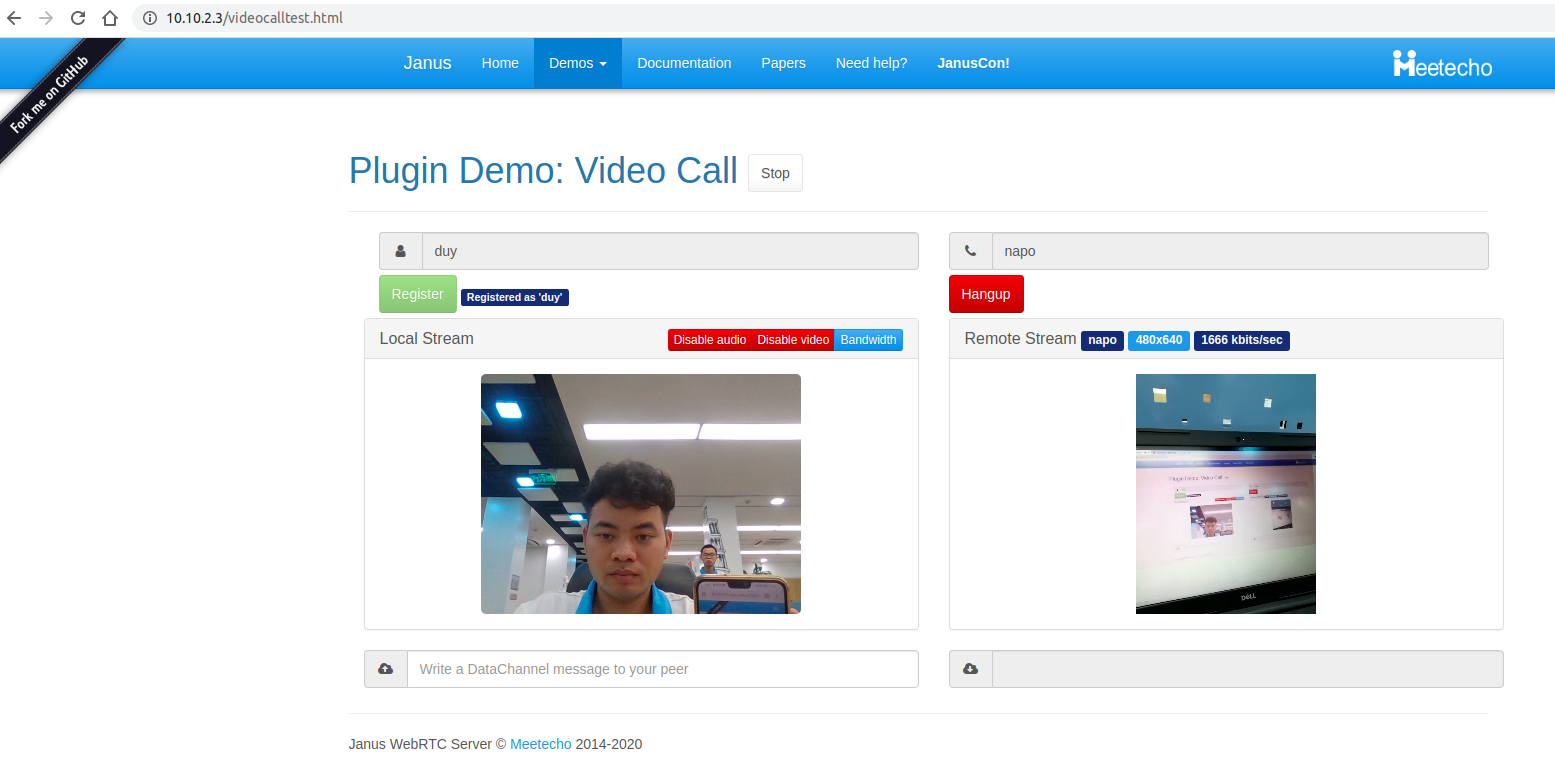Click the Fork me on GitHub ribbon
Viewport: 1555px width, 772px height.
[50, 94]
